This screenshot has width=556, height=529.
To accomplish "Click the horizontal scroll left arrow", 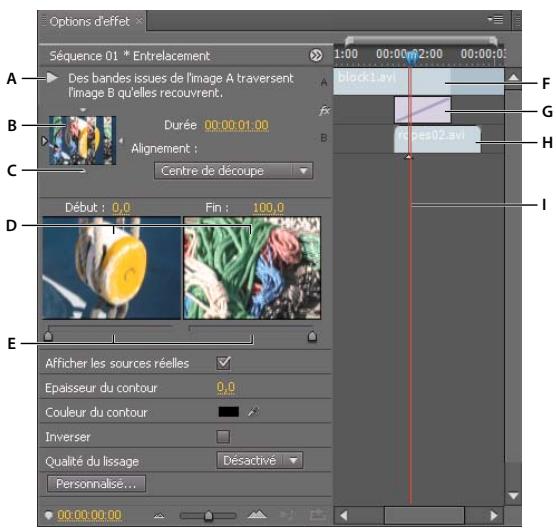I will [343, 515].
